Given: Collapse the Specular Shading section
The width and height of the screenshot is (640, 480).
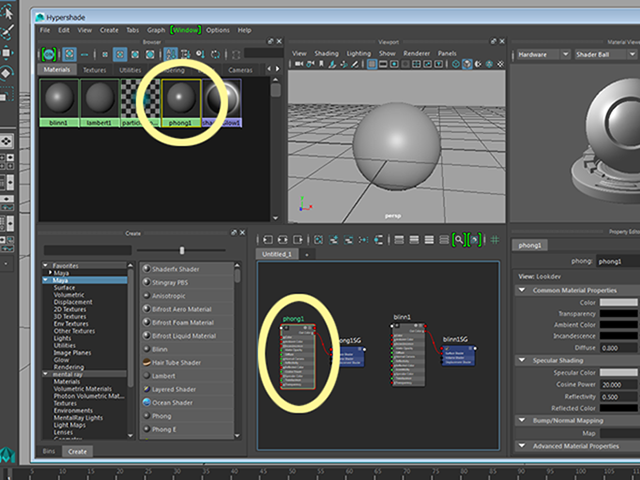Looking at the screenshot, I should coord(522,360).
